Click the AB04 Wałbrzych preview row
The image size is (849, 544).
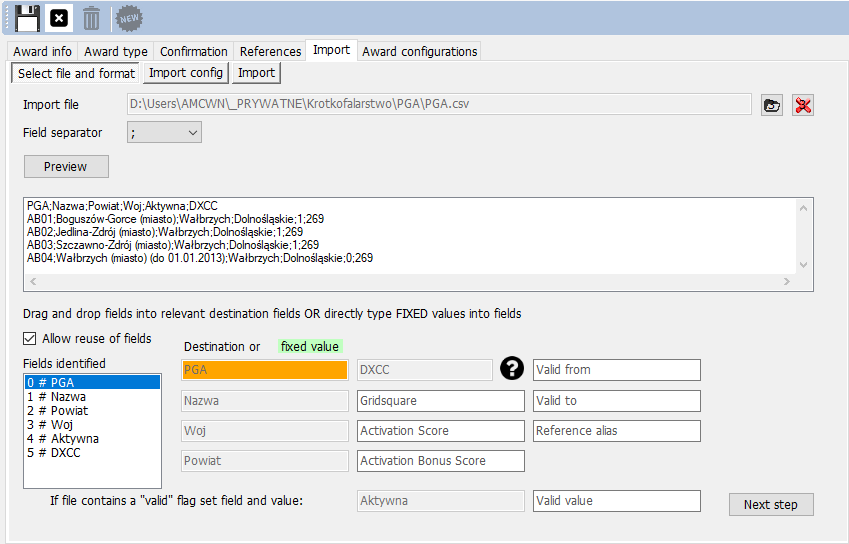[200, 258]
